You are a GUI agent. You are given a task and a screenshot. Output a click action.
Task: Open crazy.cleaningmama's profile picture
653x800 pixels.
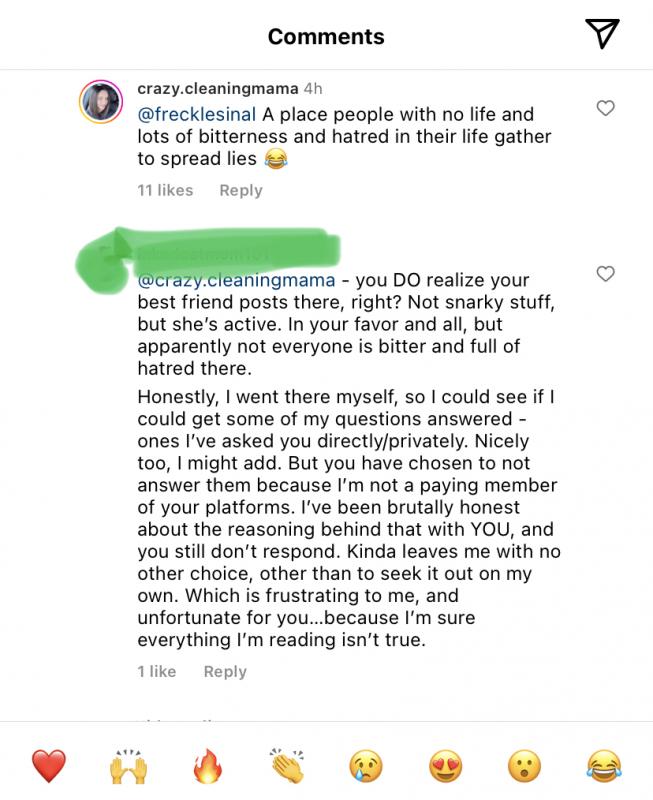coord(100,100)
